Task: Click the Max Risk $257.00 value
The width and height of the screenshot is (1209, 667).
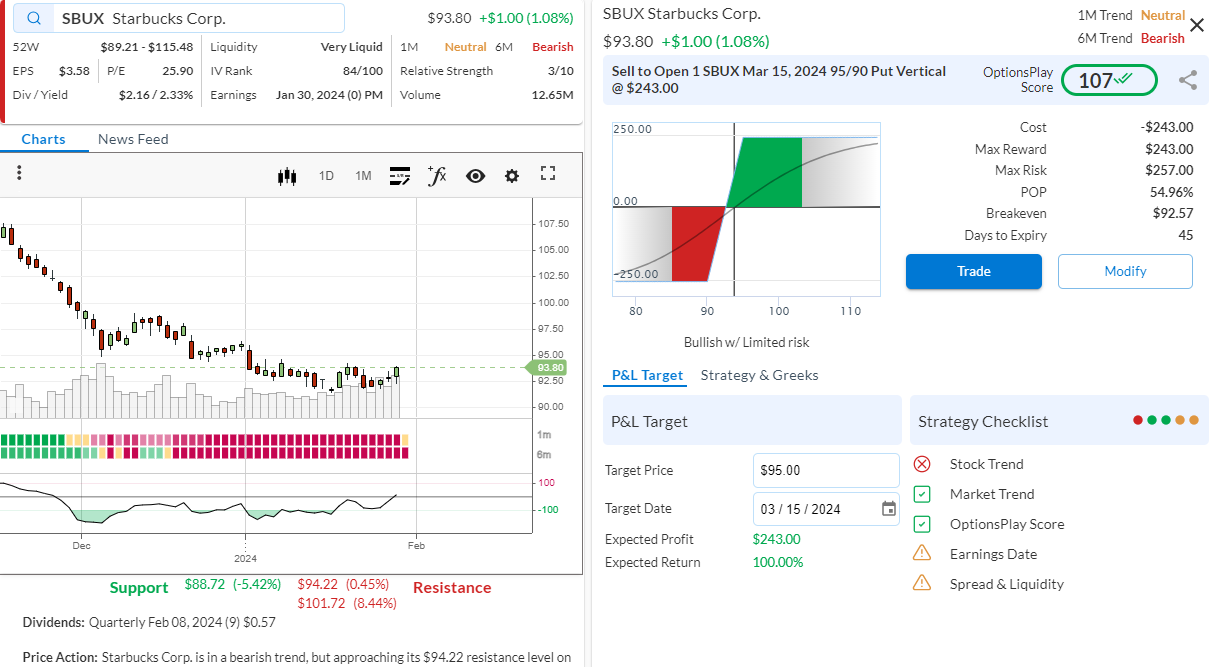Action: [x=1167, y=171]
